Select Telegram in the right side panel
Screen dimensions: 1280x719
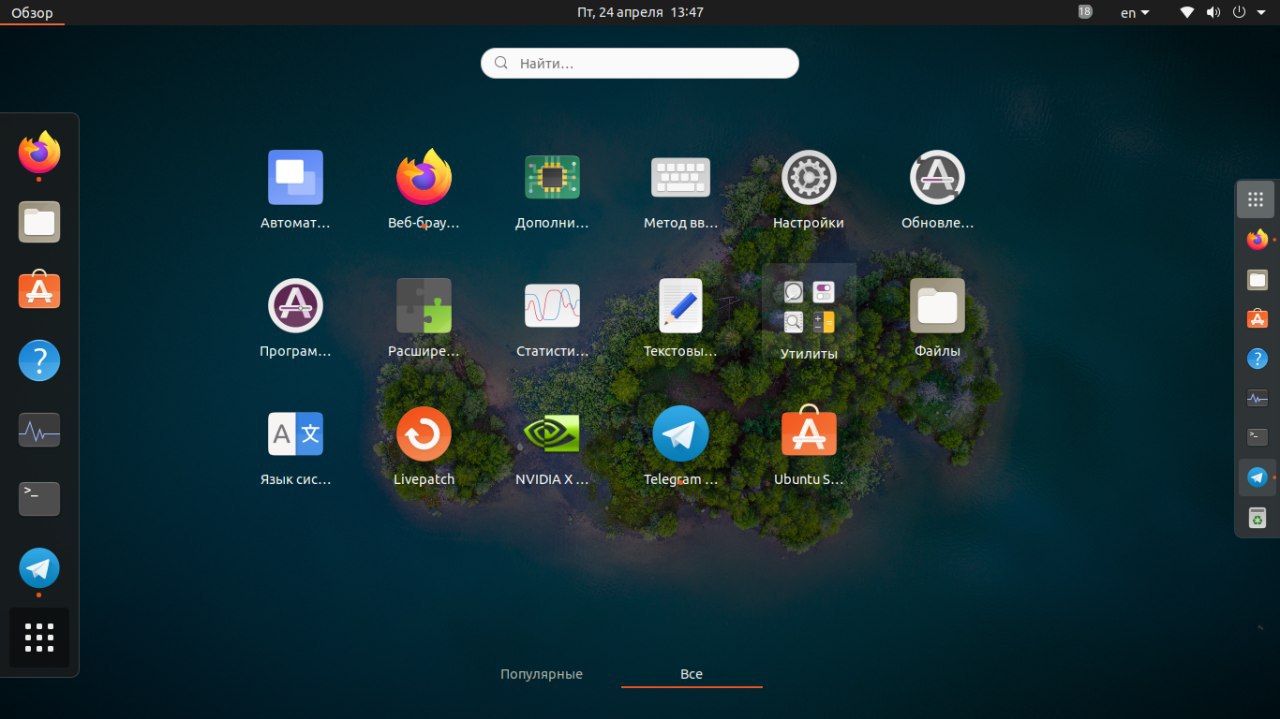pyautogui.click(x=1257, y=478)
